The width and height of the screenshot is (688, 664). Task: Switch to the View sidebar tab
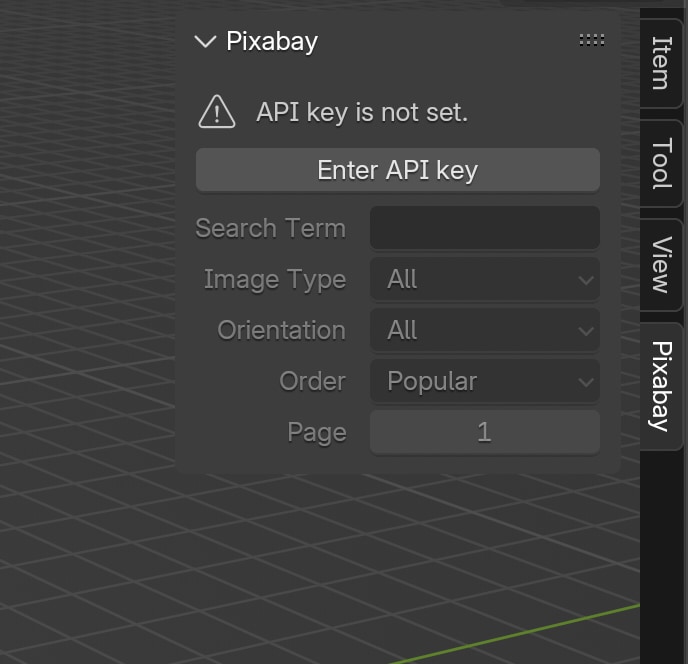pyautogui.click(x=661, y=265)
